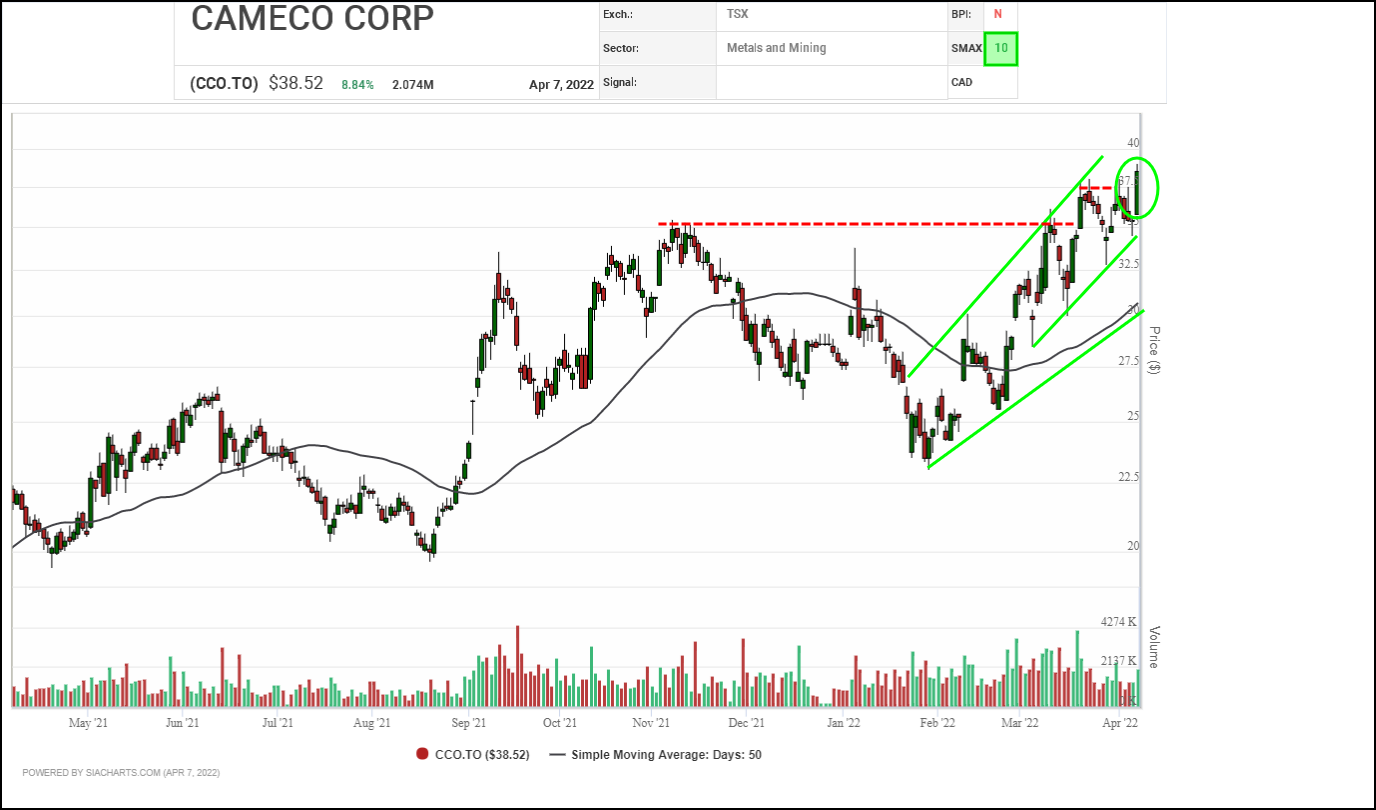Screen dimensions: 1376x810
Task: Click the Dec '21 axis label
Action: (x=746, y=722)
